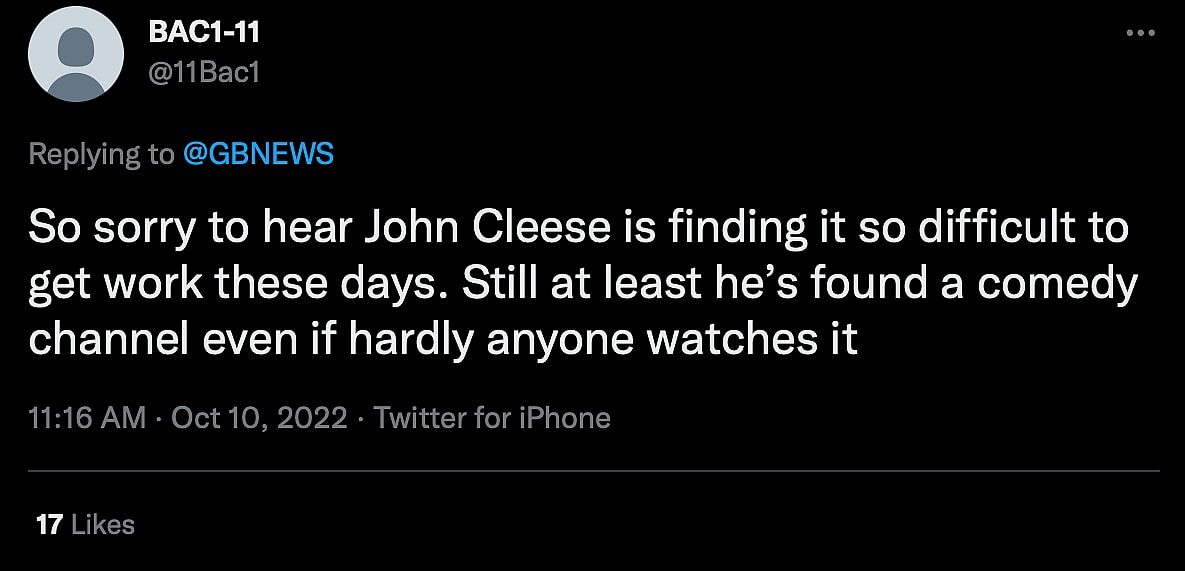Viewport: 1185px width, 571px height.
Task: Click the tweet line starting "get work these days"
Action: point(583,284)
